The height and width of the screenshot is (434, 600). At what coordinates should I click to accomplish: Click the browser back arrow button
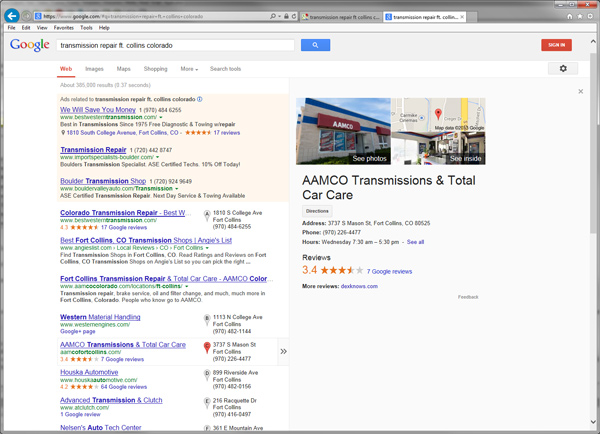(12, 16)
